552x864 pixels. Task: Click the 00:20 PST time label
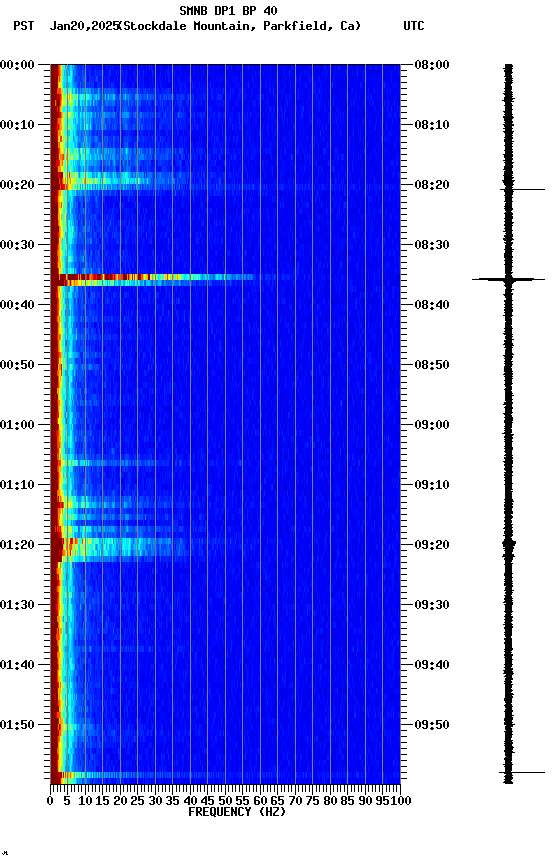17,185
